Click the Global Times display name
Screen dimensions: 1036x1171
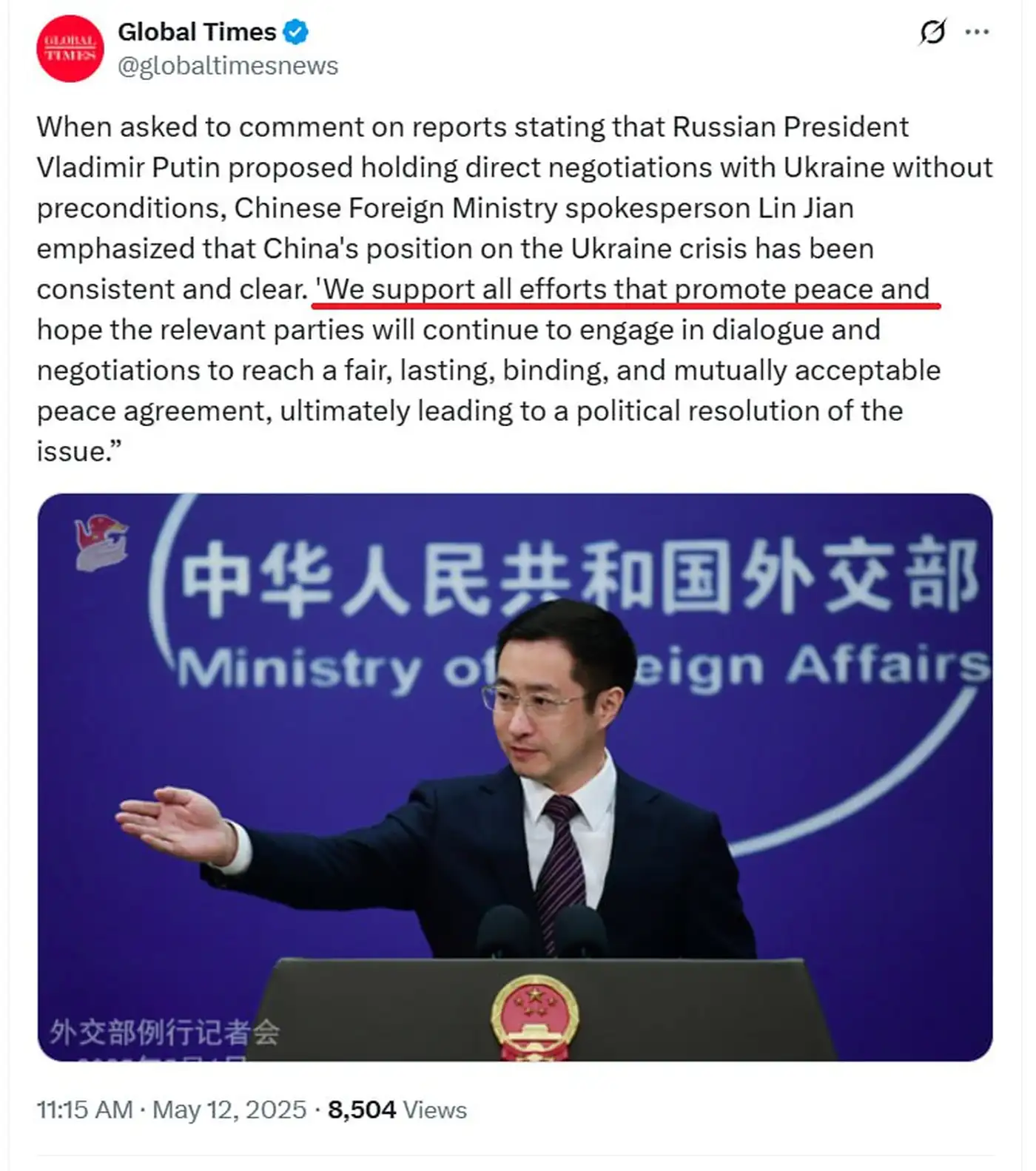click(197, 32)
